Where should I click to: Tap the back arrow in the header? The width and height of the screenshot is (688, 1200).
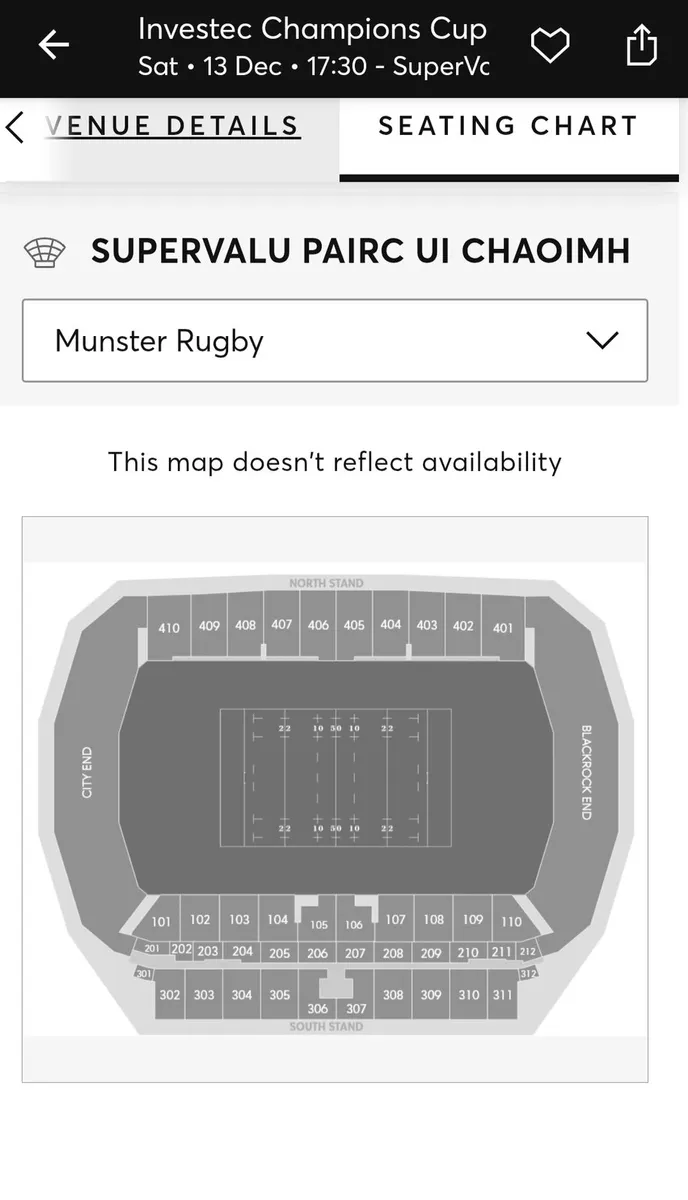pos(53,44)
